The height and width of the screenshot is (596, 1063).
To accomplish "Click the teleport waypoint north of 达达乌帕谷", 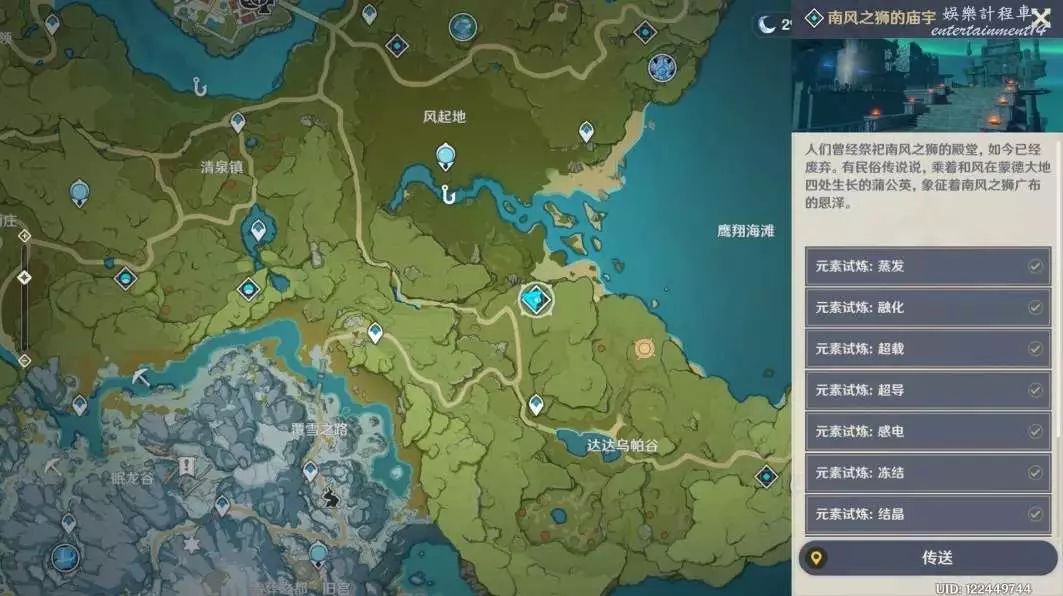I will (536, 404).
